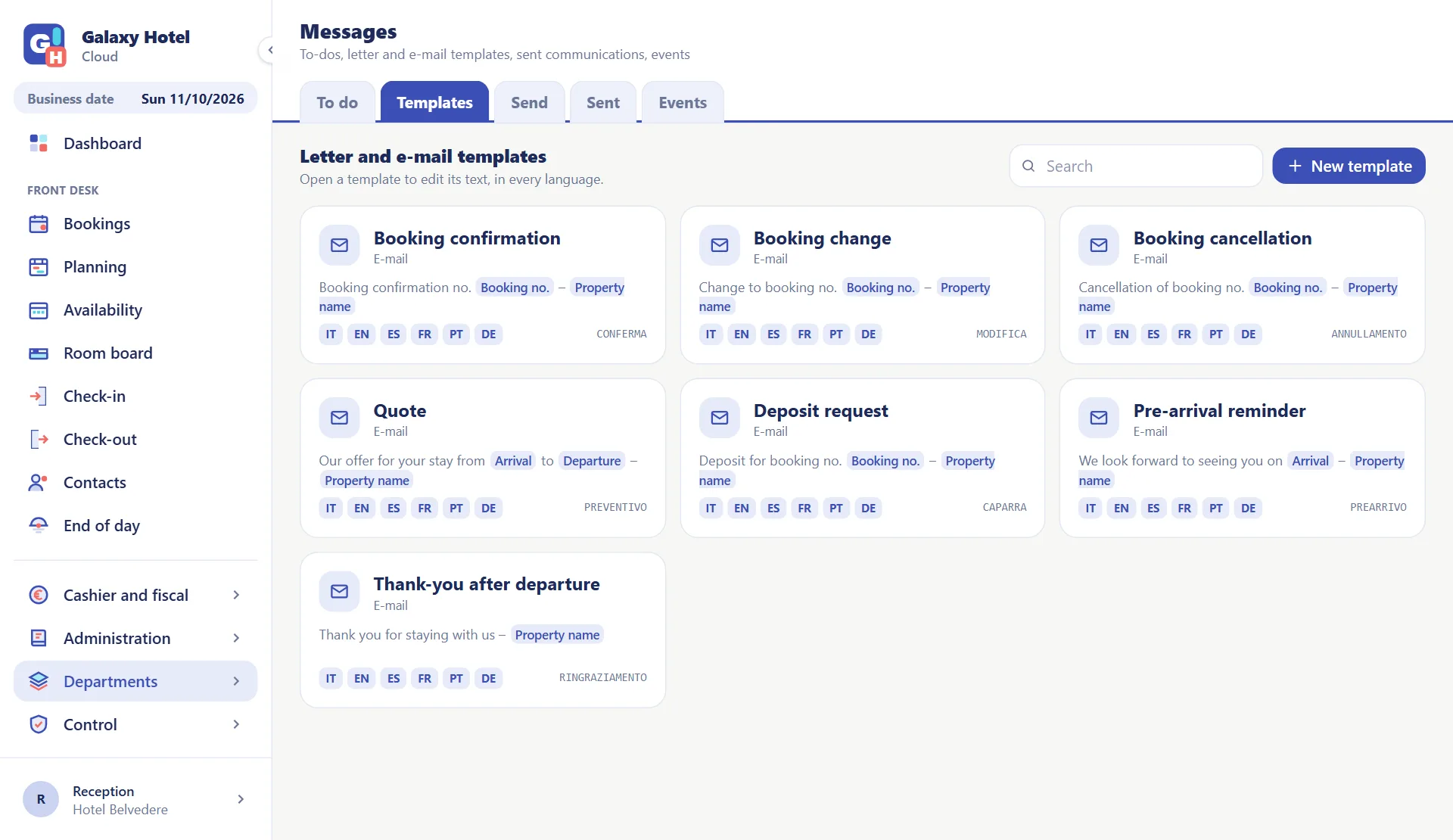The width and height of the screenshot is (1453, 840).
Task: Click the envelope icon on Booking change
Action: point(719,245)
